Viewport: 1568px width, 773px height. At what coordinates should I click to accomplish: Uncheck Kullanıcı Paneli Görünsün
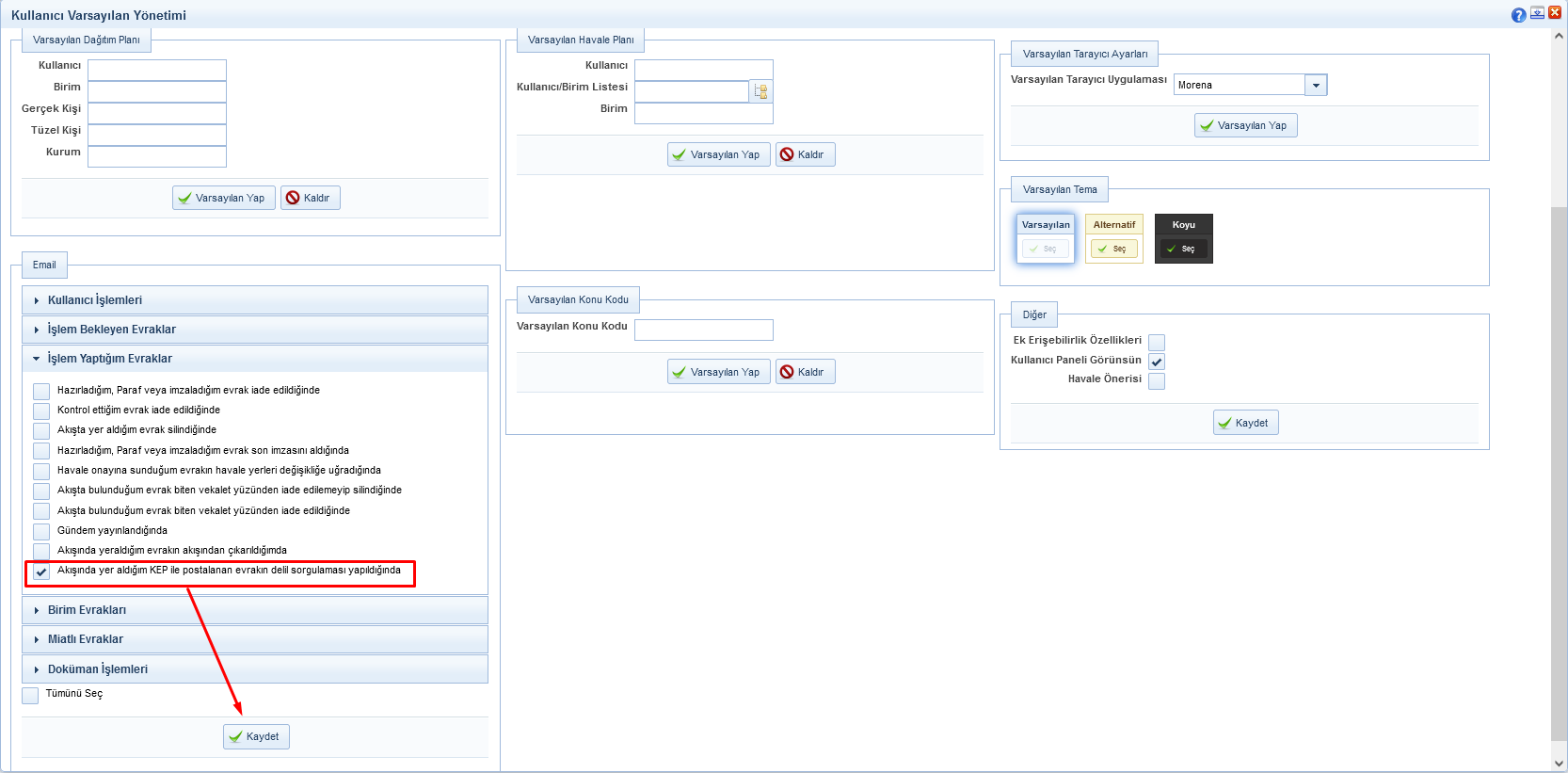pos(1157,362)
